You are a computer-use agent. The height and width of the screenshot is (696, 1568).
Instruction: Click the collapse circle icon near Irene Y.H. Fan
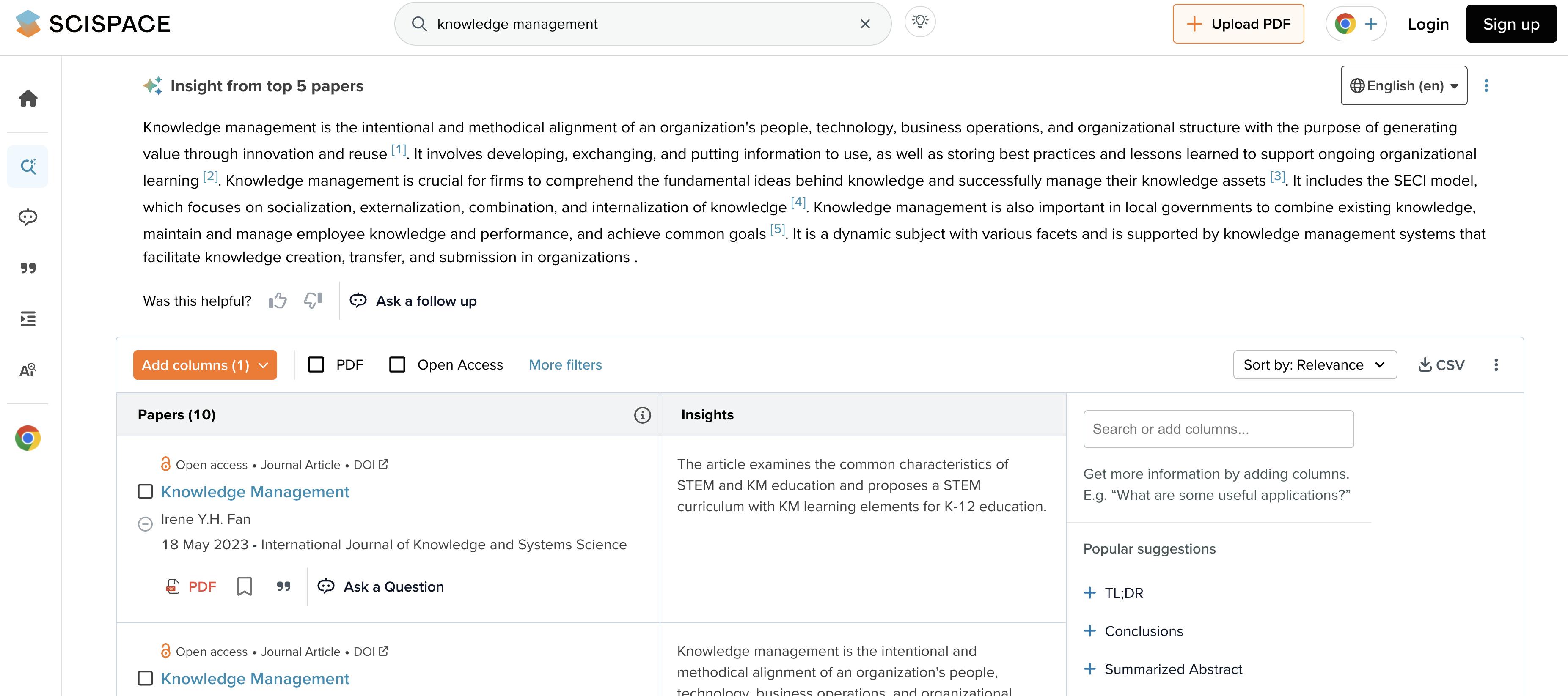coord(145,524)
